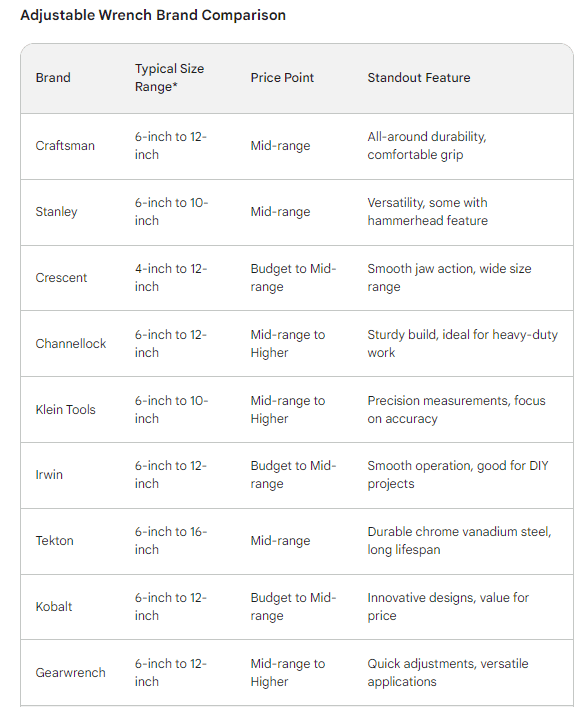This screenshot has width=582, height=707.
Task: Click the Kobalt brand name
Action: 54,606
